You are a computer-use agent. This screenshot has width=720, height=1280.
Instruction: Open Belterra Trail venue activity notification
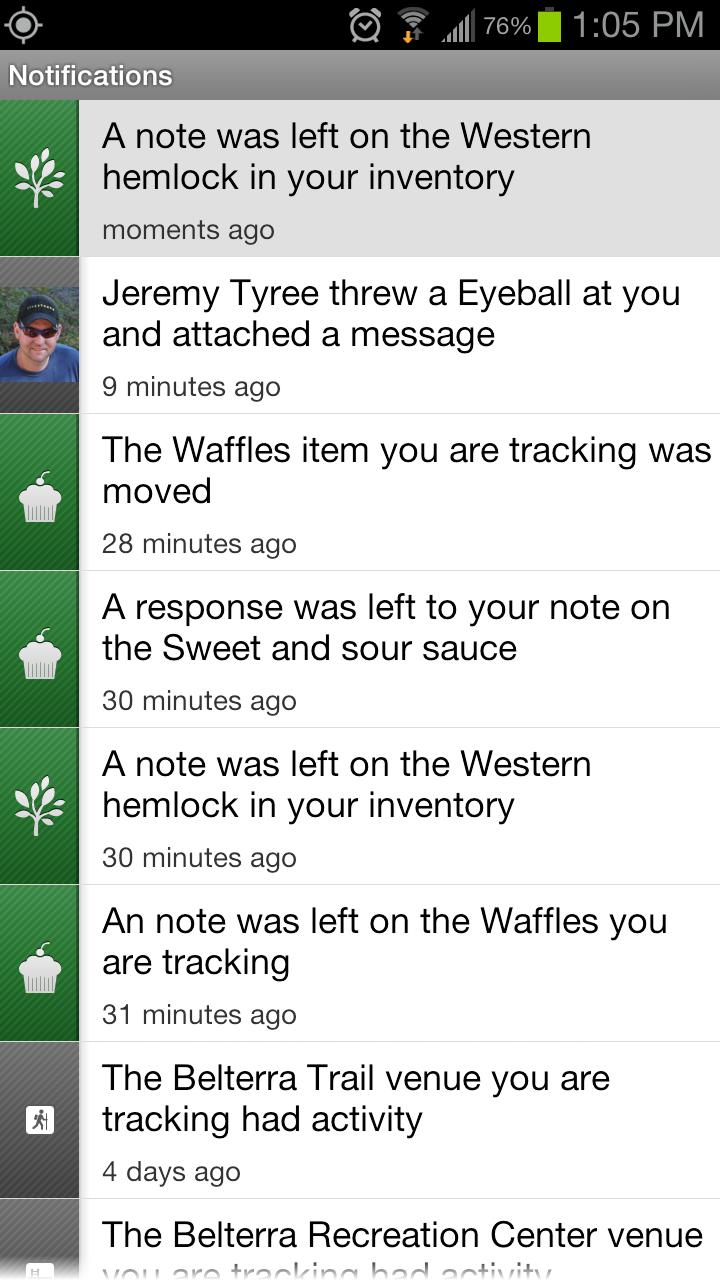[400, 1120]
